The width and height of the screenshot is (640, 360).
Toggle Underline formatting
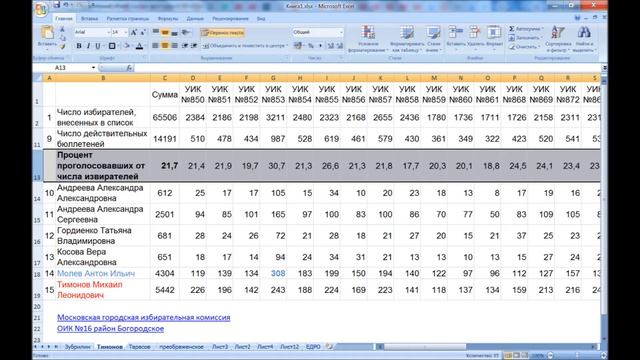[x=98, y=46]
